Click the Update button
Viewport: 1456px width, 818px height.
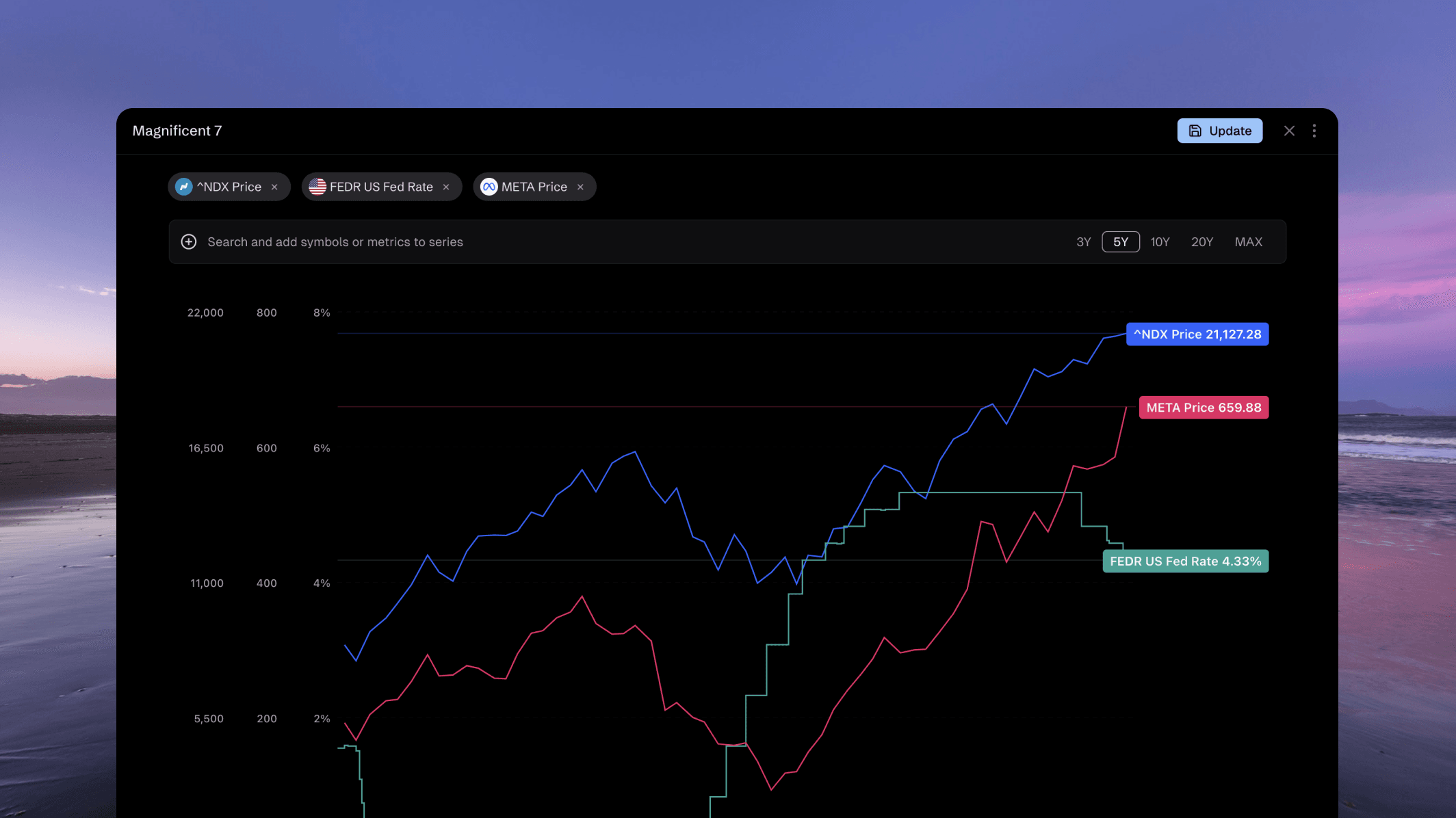pyautogui.click(x=1219, y=131)
